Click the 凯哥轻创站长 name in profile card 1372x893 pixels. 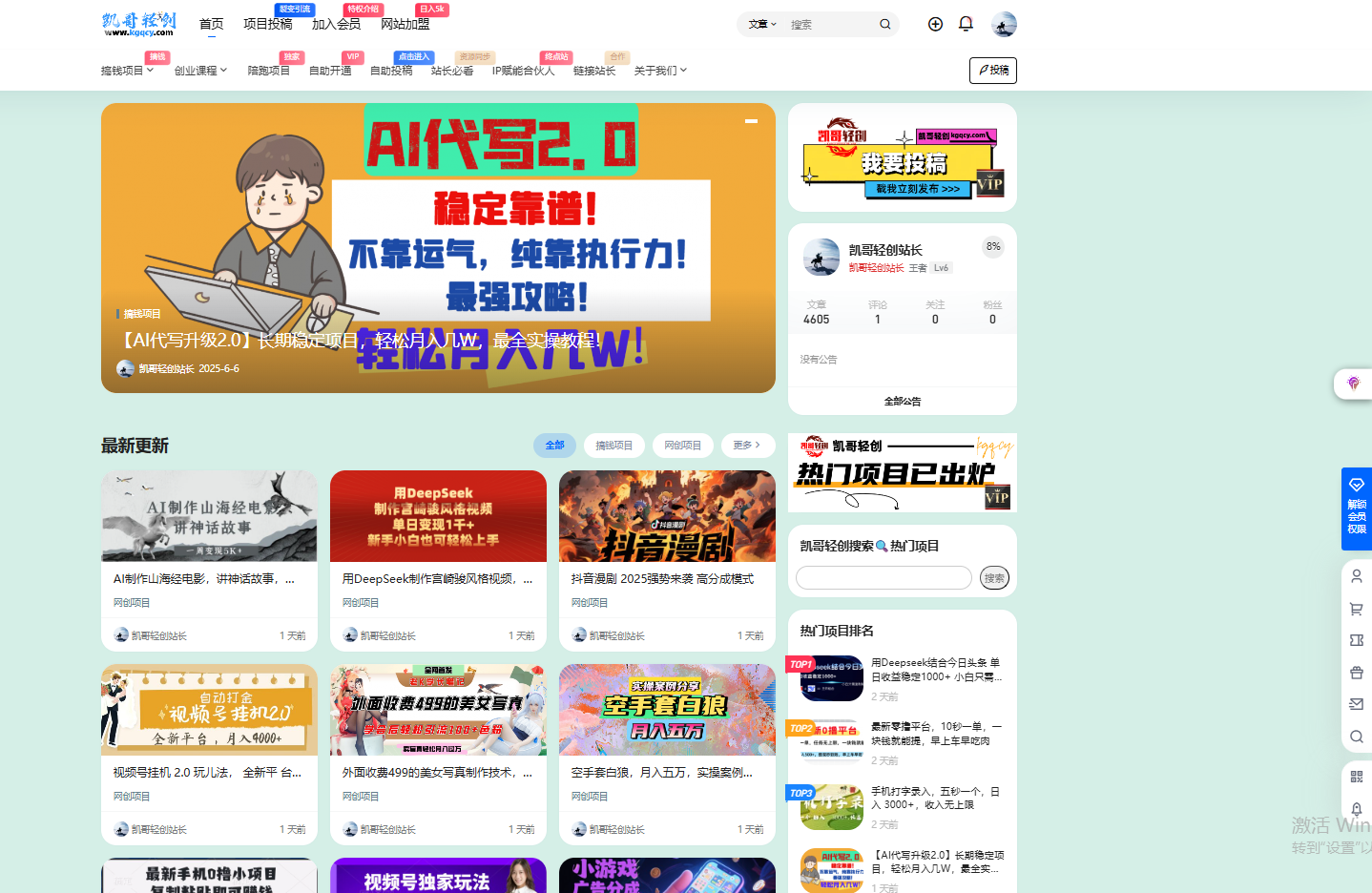point(885,250)
